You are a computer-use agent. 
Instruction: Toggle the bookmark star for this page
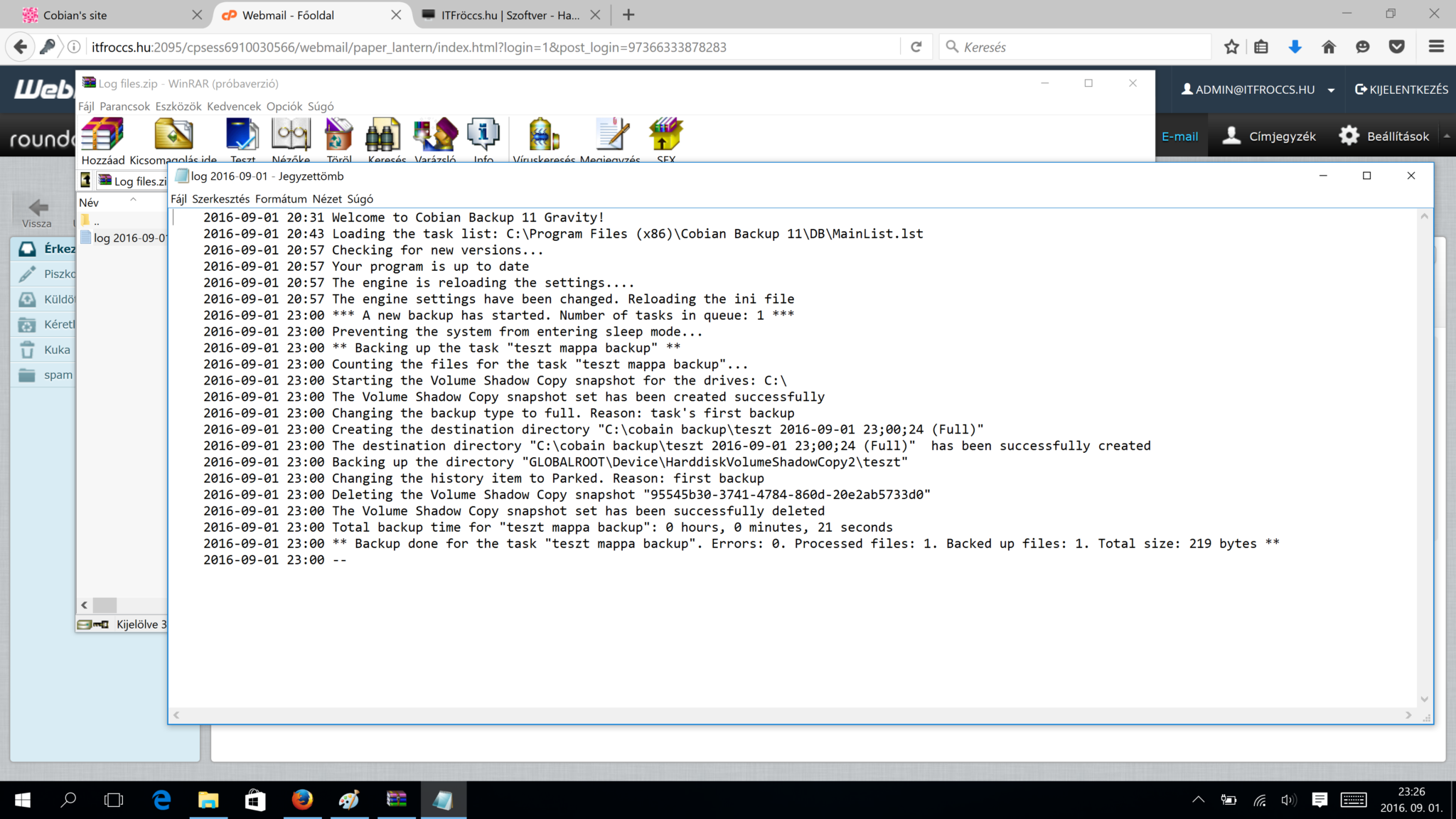click(1232, 46)
